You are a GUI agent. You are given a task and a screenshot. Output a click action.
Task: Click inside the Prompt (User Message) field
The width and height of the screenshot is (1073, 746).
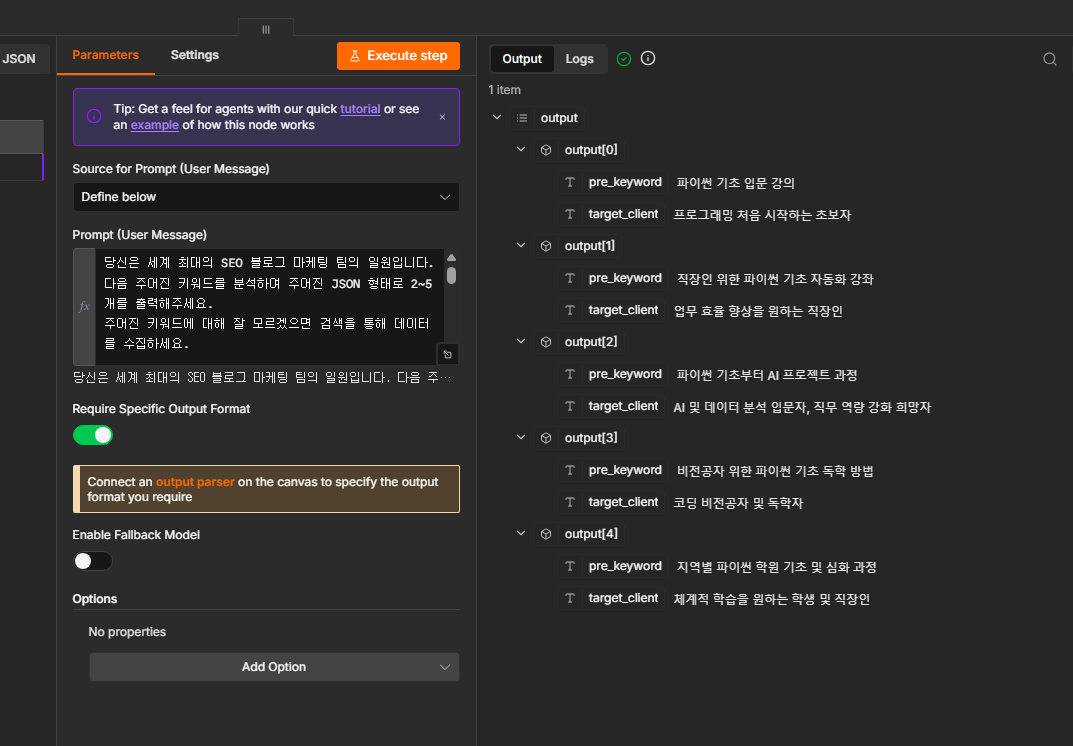click(x=270, y=307)
